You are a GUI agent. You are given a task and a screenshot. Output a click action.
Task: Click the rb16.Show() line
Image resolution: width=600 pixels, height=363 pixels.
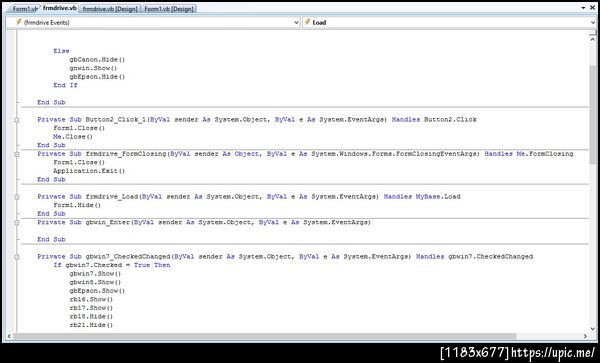pos(91,300)
